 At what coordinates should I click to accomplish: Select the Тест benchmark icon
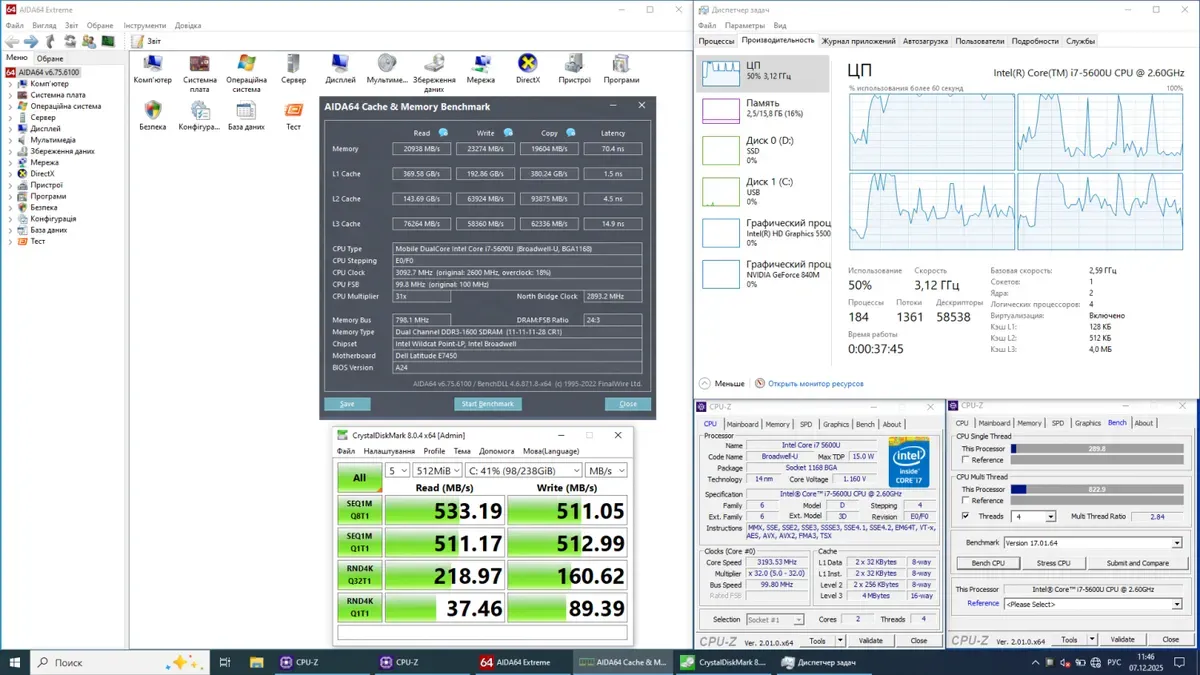(x=293, y=111)
